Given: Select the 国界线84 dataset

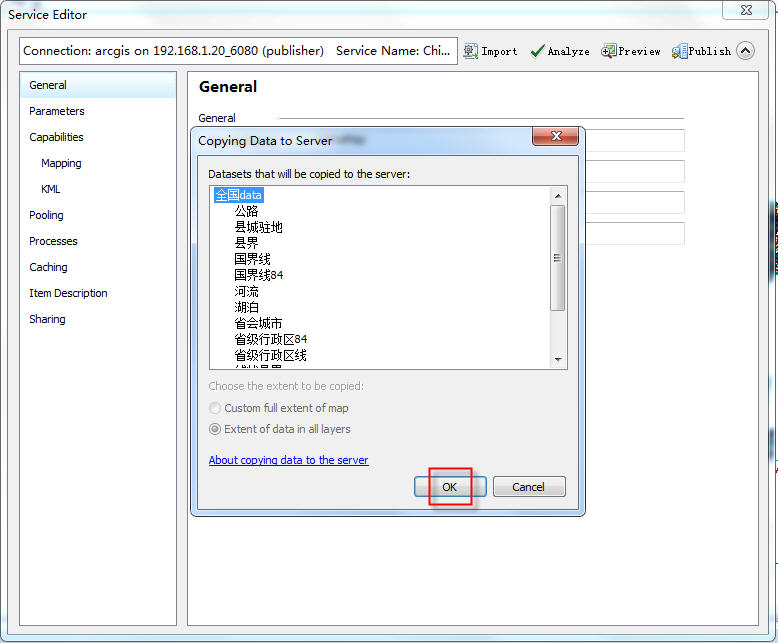Looking at the screenshot, I should (x=259, y=275).
